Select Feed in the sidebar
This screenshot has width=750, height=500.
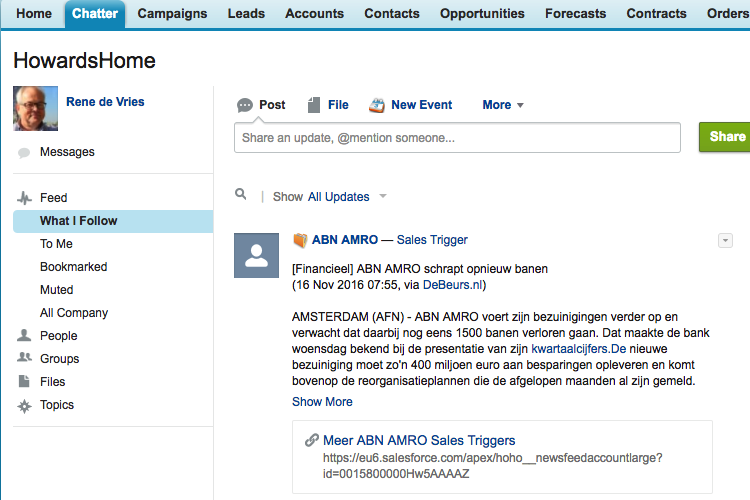(x=54, y=198)
